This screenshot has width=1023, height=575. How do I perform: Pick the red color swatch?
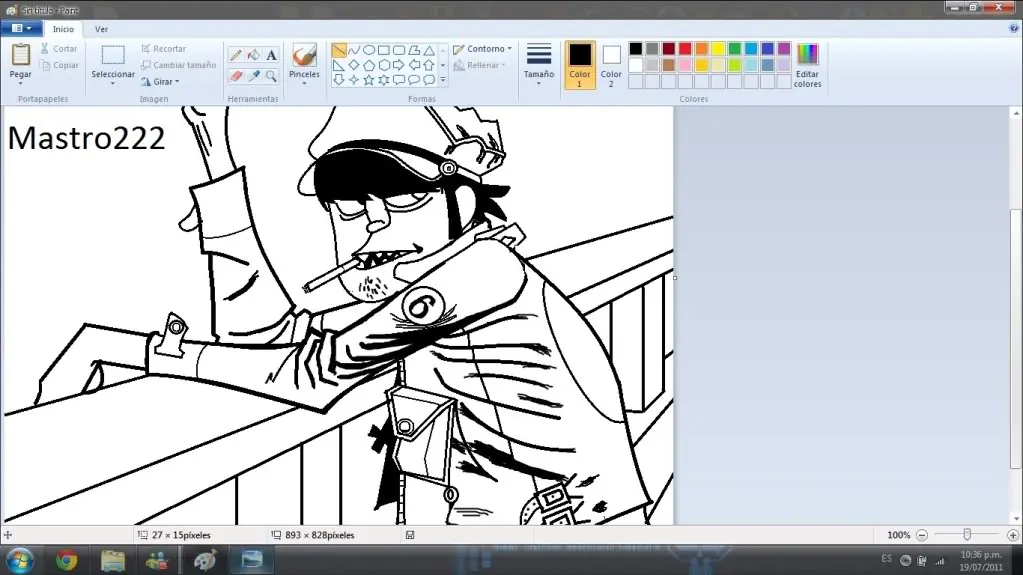(x=685, y=49)
